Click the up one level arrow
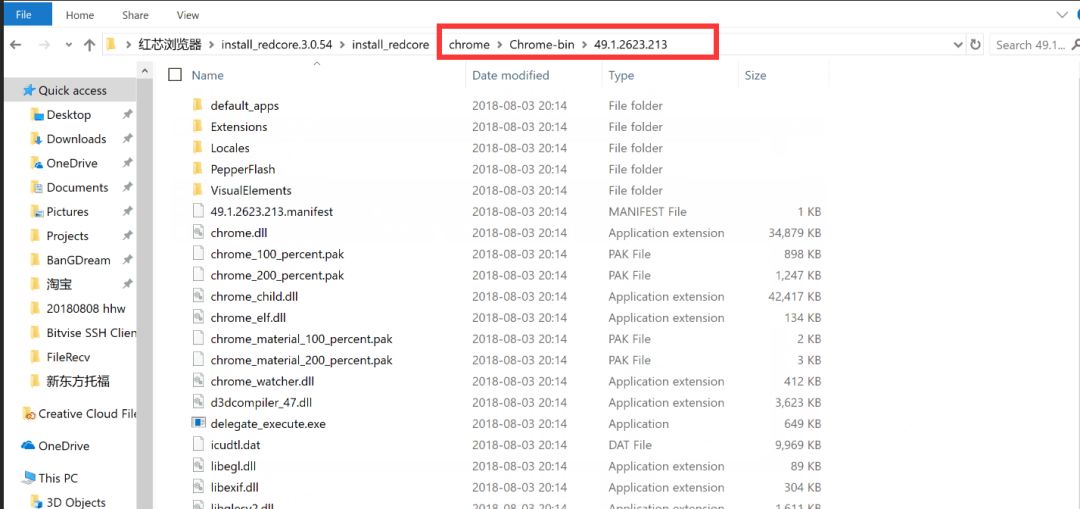This screenshot has width=1080, height=509. (90, 45)
